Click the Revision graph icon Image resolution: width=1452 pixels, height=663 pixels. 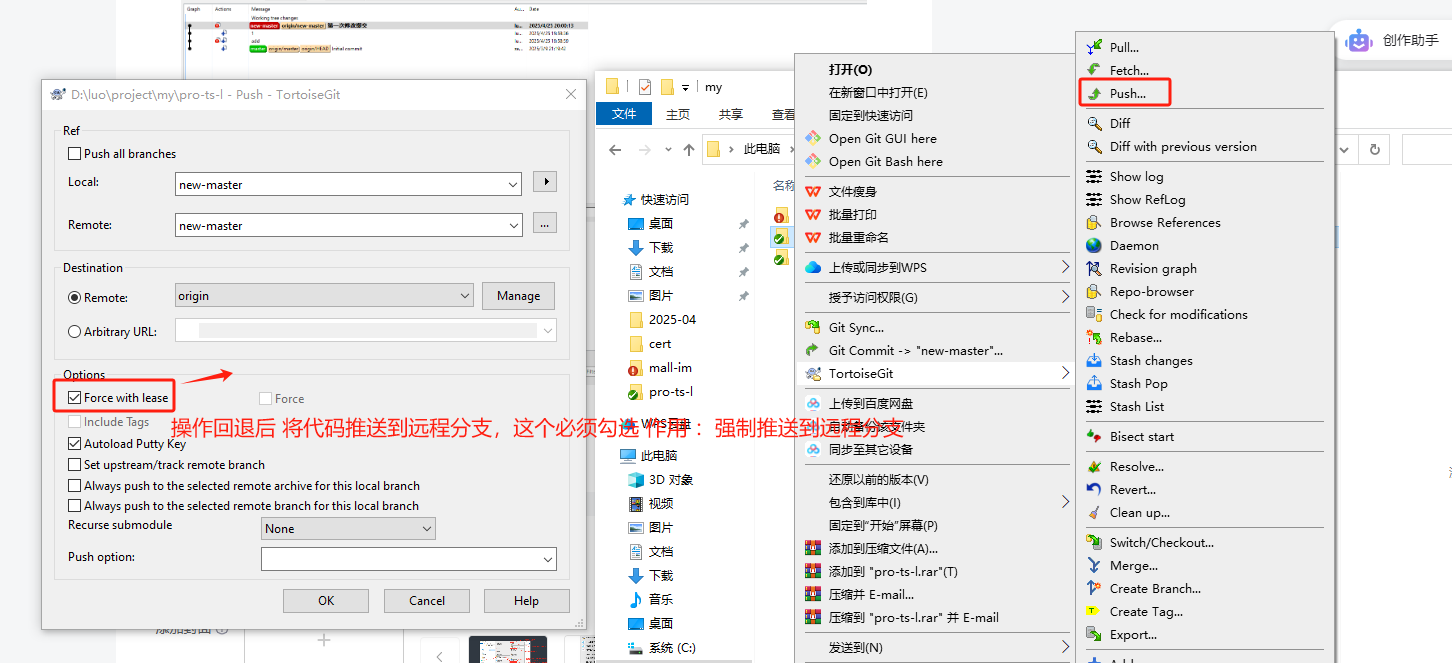coord(1094,268)
